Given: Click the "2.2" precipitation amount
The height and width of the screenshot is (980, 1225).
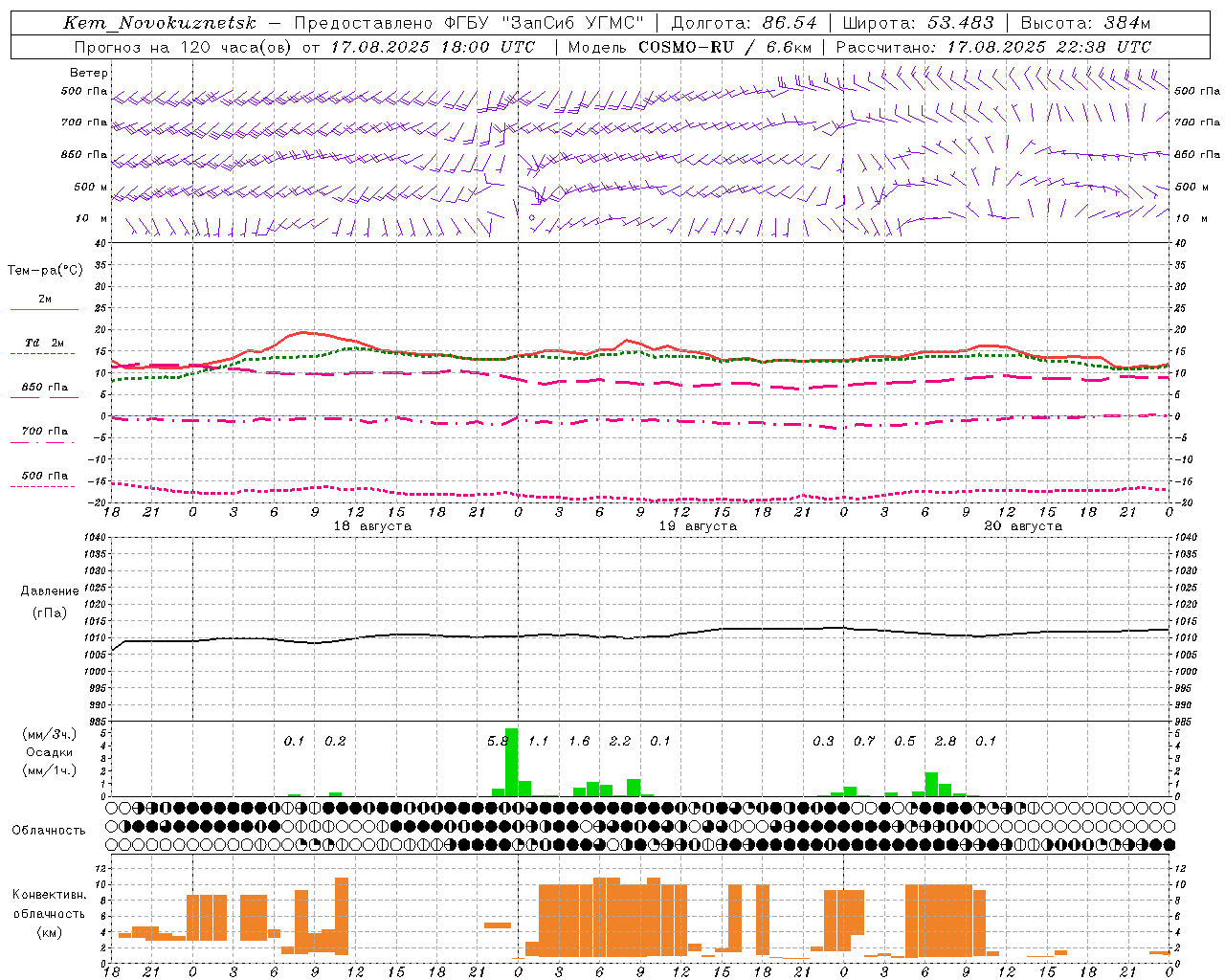Looking at the screenshot, I should (620, 742).
